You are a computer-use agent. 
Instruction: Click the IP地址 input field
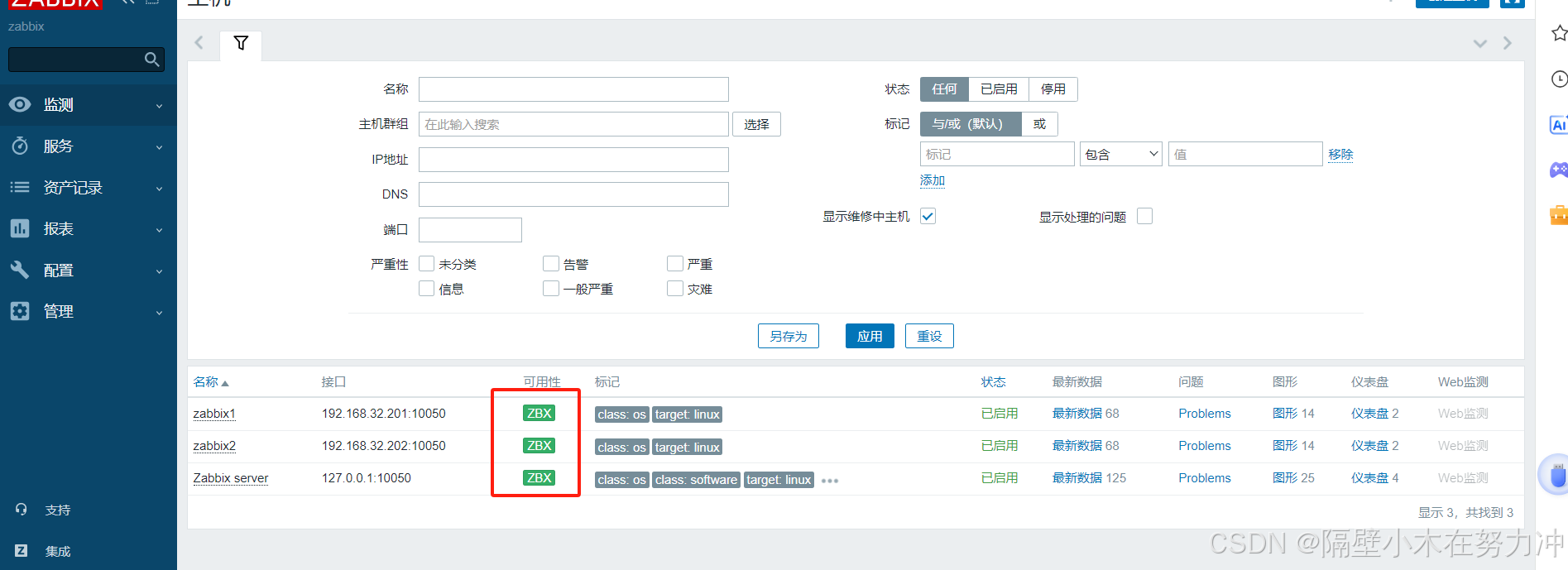(573, 160)
